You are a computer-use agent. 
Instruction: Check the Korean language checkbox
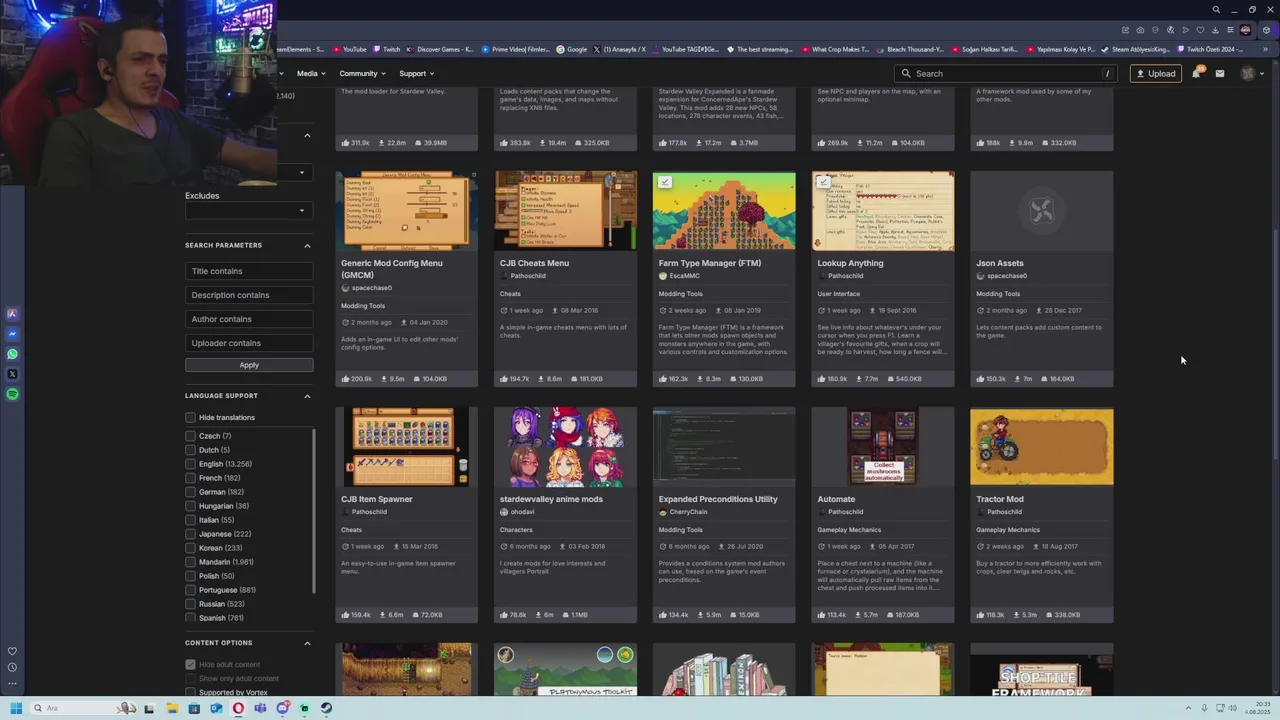[190, 548]
